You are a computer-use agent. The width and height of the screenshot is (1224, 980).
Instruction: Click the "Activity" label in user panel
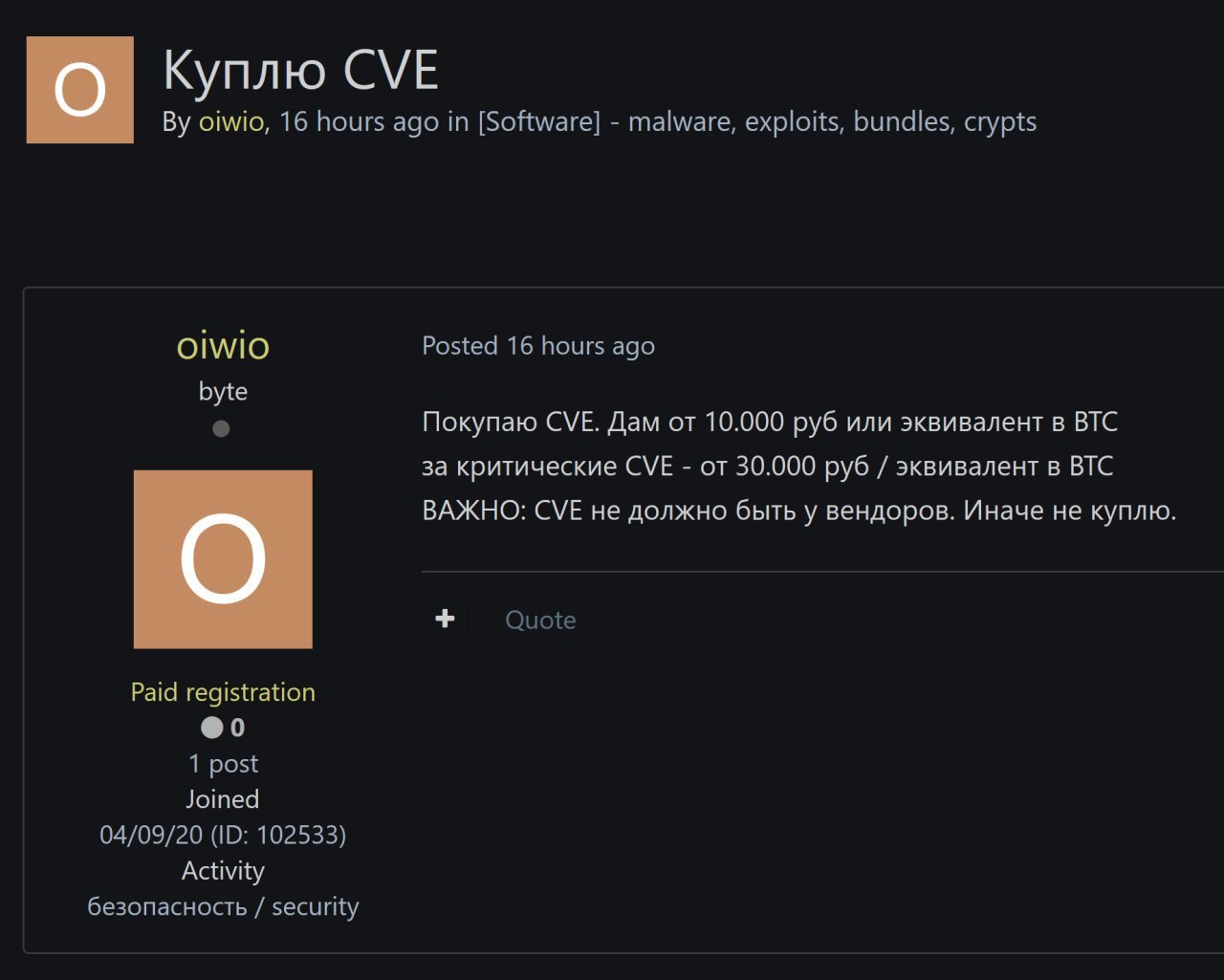(223, 870)
